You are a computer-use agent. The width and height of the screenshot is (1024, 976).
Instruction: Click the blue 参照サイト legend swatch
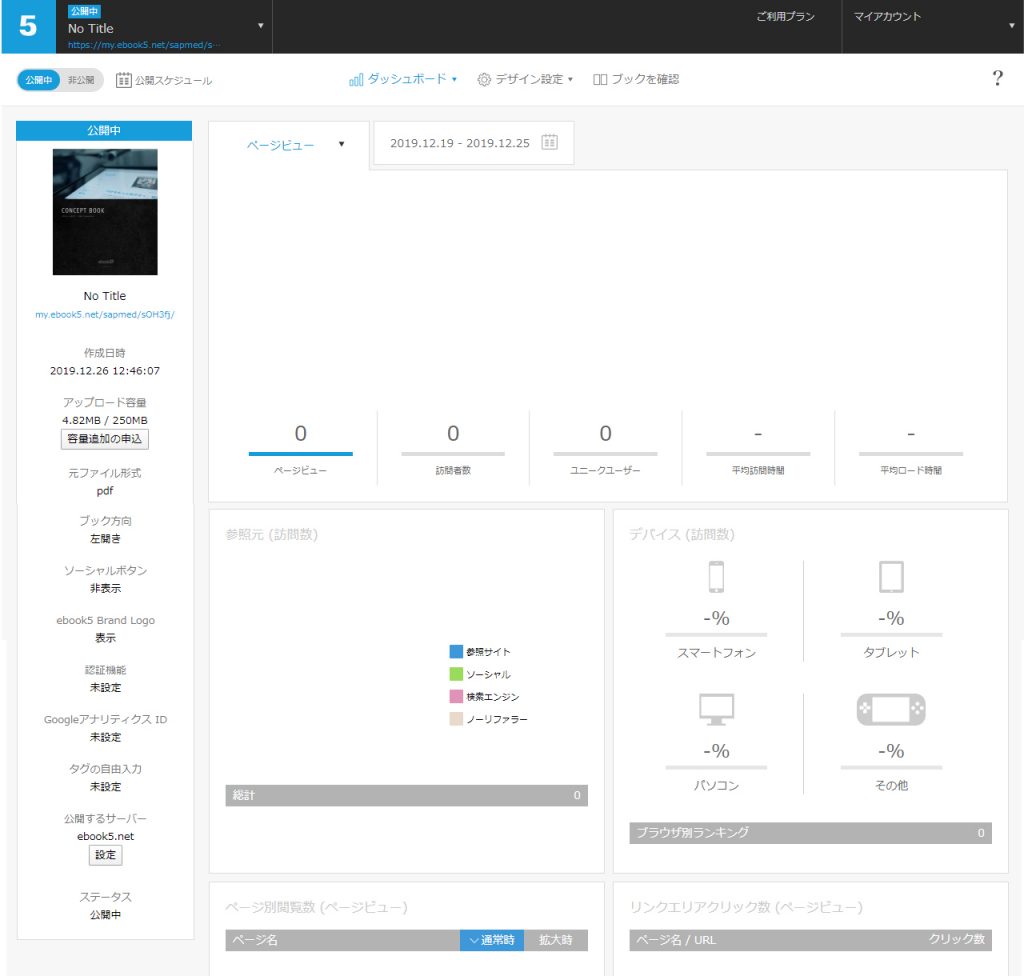click(x=456, y=652)
